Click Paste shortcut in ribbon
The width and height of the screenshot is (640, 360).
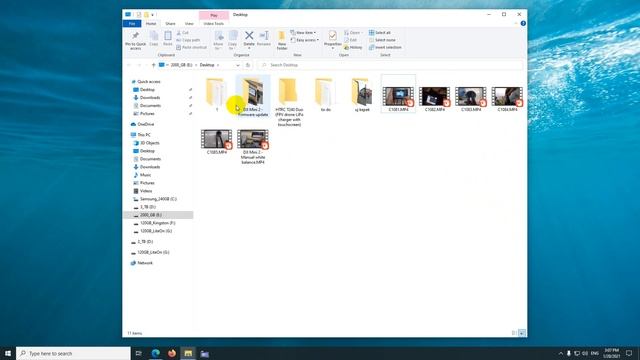coord(191,47)
